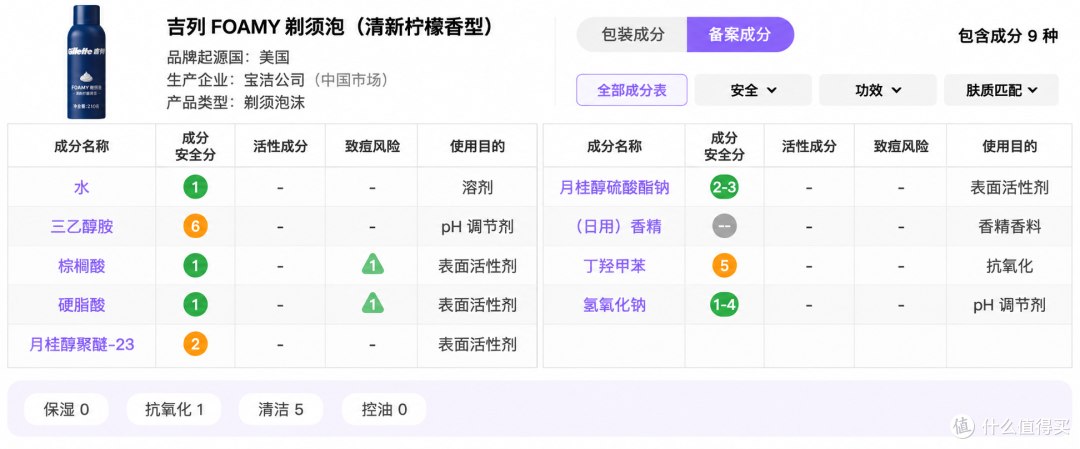Click the orange safety score 6 for 三乙醇胺
The image size is (1080, 449).
point(195,226)
